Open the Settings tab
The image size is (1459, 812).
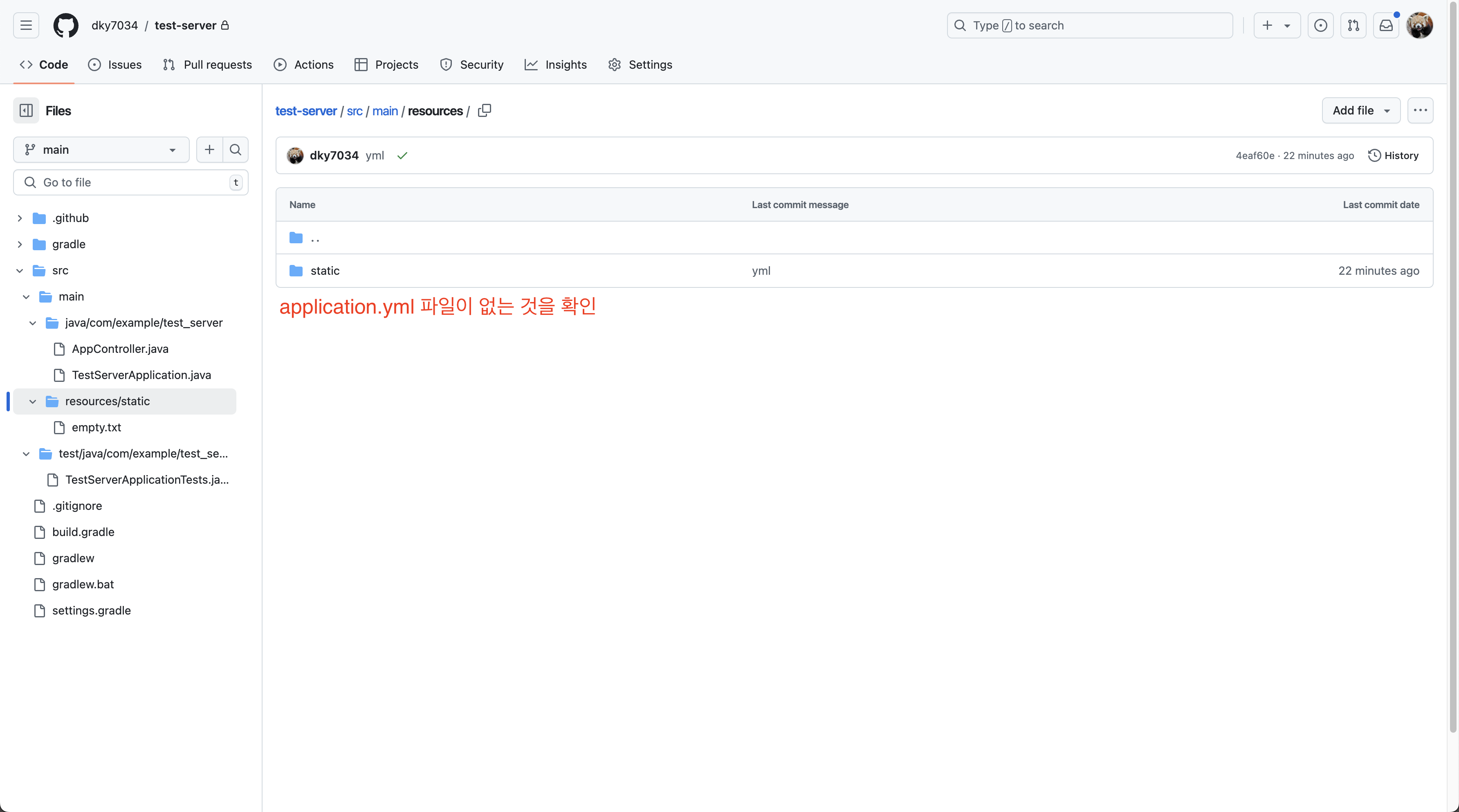(640, 65)
